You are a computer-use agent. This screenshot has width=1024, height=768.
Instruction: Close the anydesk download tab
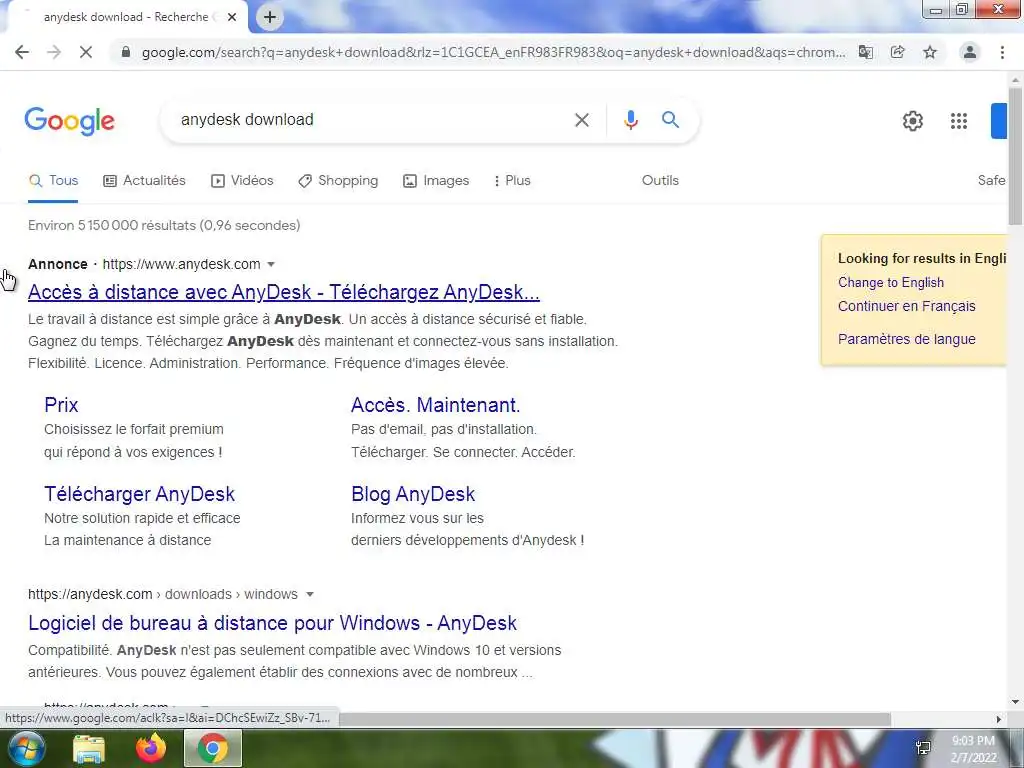pos(232,17)
